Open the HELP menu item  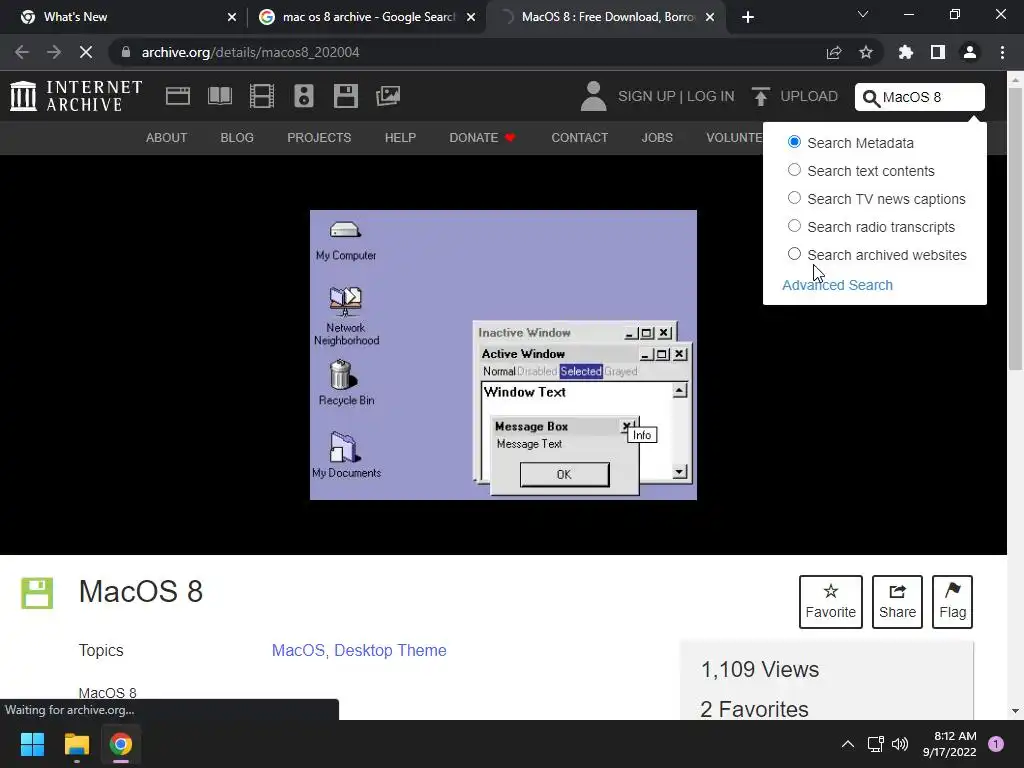(x=400, y=138)
